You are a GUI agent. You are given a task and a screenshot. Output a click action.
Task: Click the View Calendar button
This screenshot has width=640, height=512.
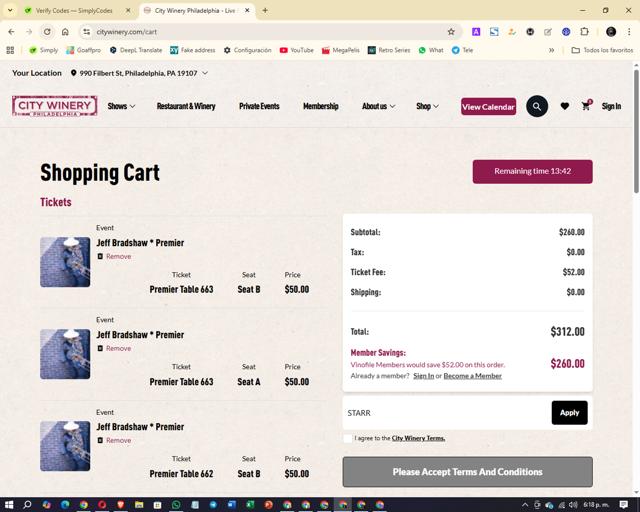pos(489,107)
